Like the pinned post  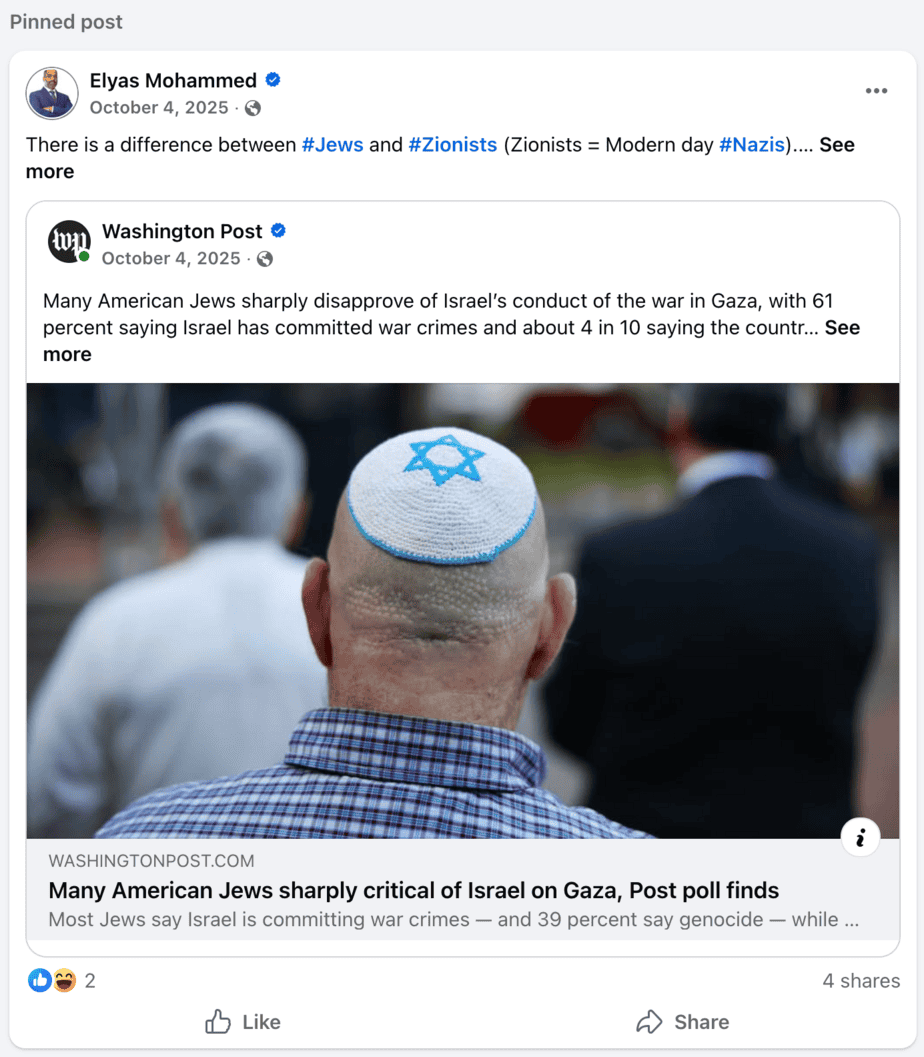click(243, 1022)
